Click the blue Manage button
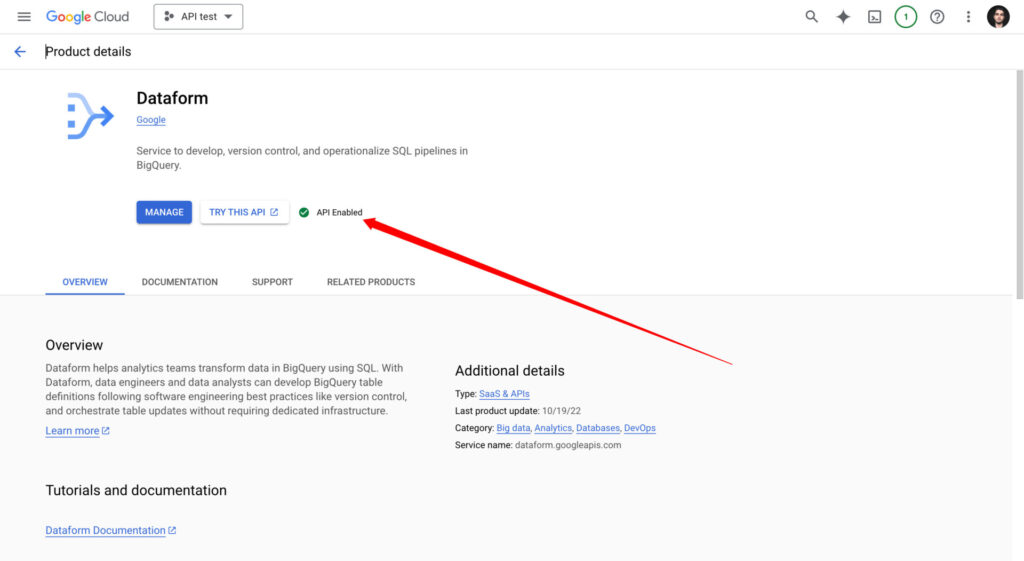This screenshot has width=1024, height=561. click(164, 212)
